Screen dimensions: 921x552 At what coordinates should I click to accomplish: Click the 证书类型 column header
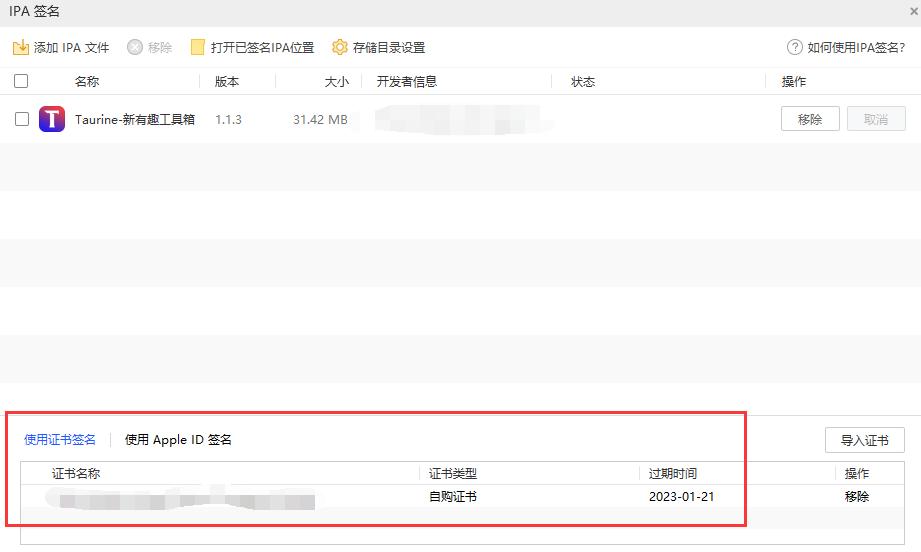coord(453,473)
